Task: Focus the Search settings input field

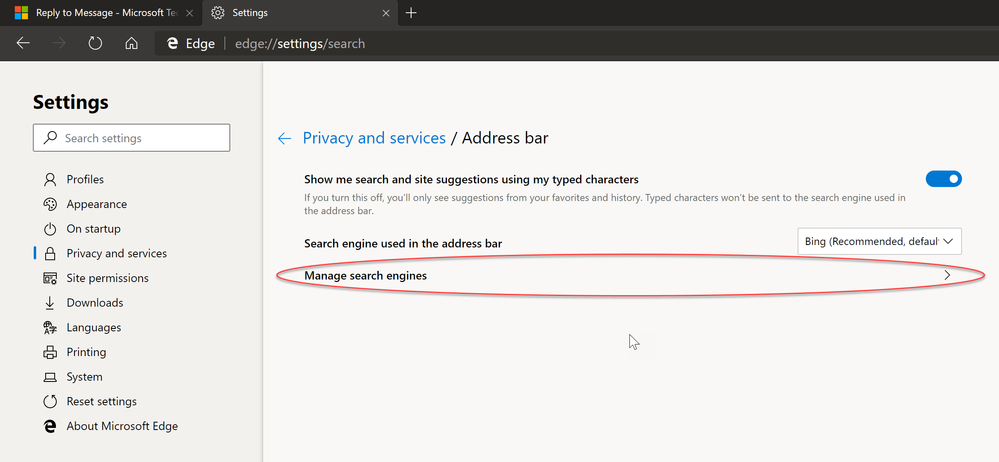Action: pyautogui.click(x=131, y=138)
